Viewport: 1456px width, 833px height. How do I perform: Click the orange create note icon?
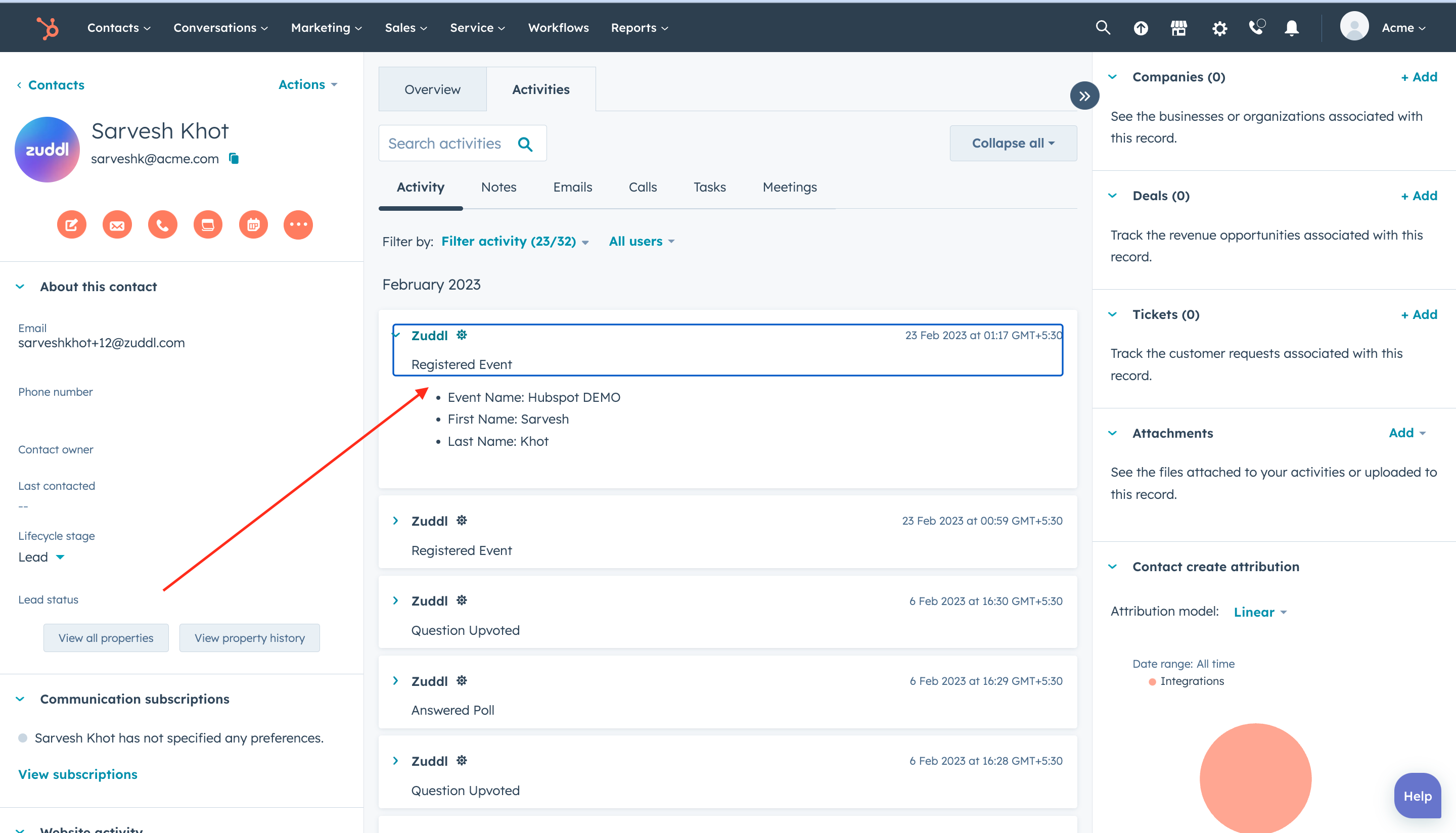click(x=71, y=225)
